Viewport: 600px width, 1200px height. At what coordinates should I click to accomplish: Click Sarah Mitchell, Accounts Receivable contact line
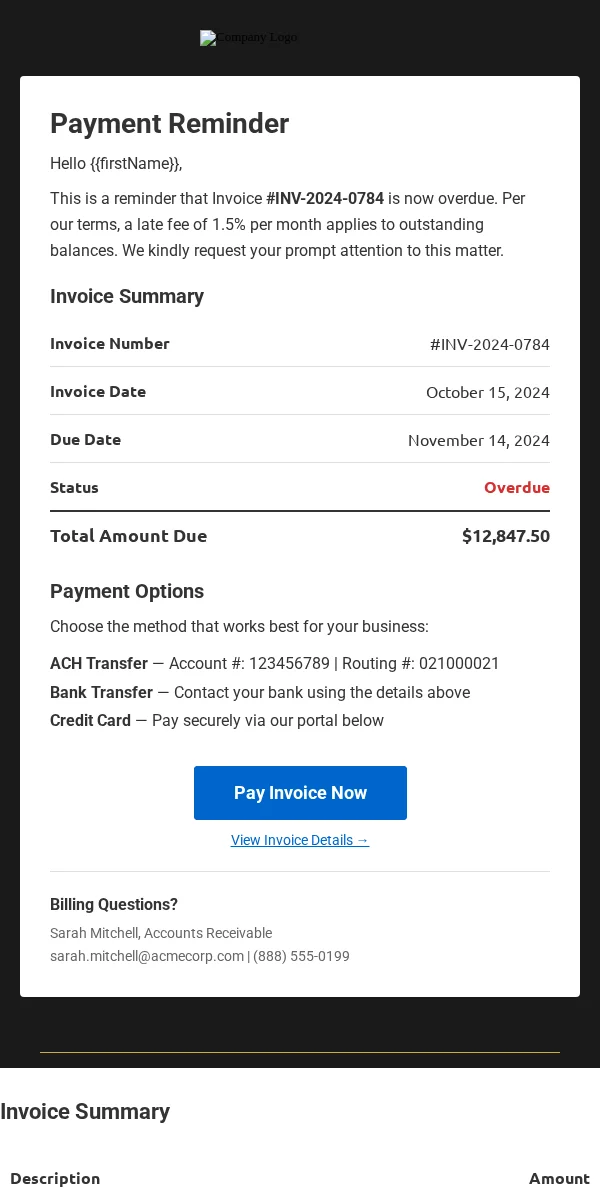tap(161, 933)
